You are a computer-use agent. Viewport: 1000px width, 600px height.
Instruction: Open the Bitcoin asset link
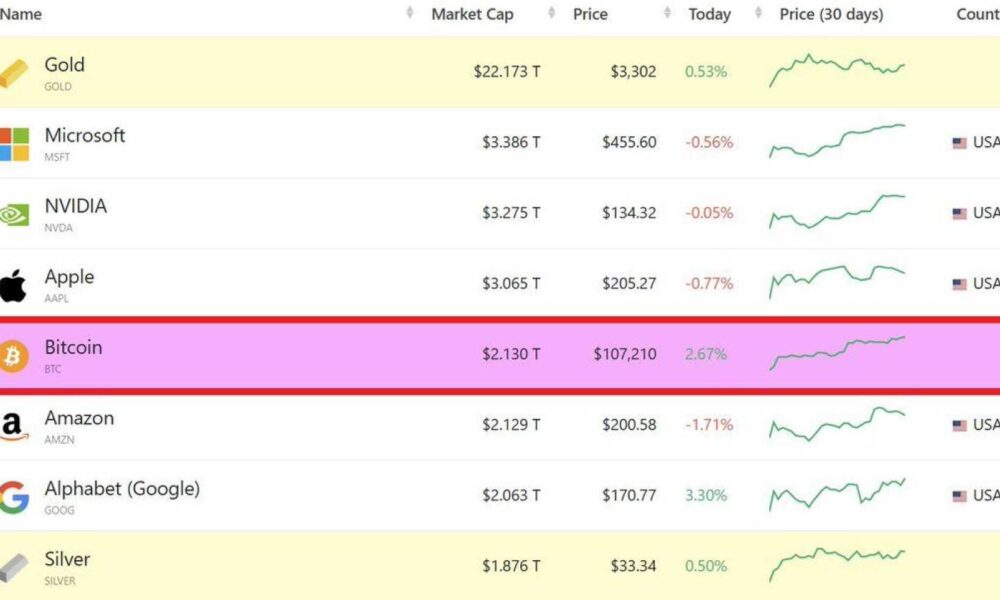coord(73,348)
